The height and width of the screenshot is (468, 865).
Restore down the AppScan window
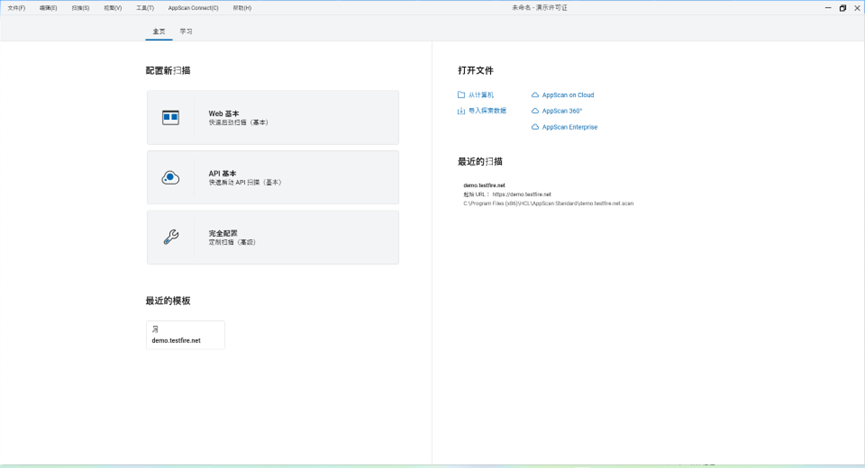(842, 8)
